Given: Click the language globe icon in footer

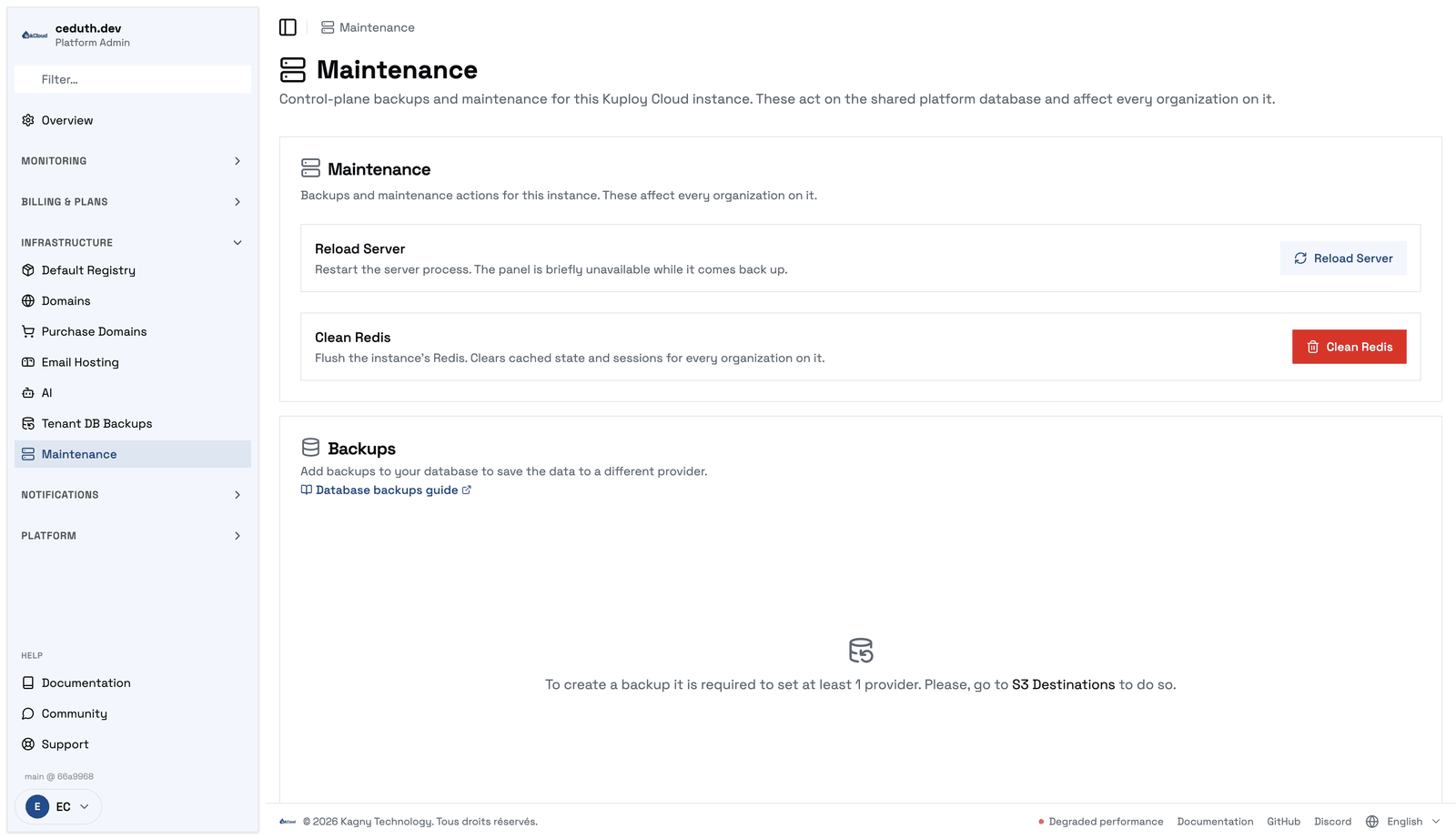Looking at the screenshot, I should 1372,822.
